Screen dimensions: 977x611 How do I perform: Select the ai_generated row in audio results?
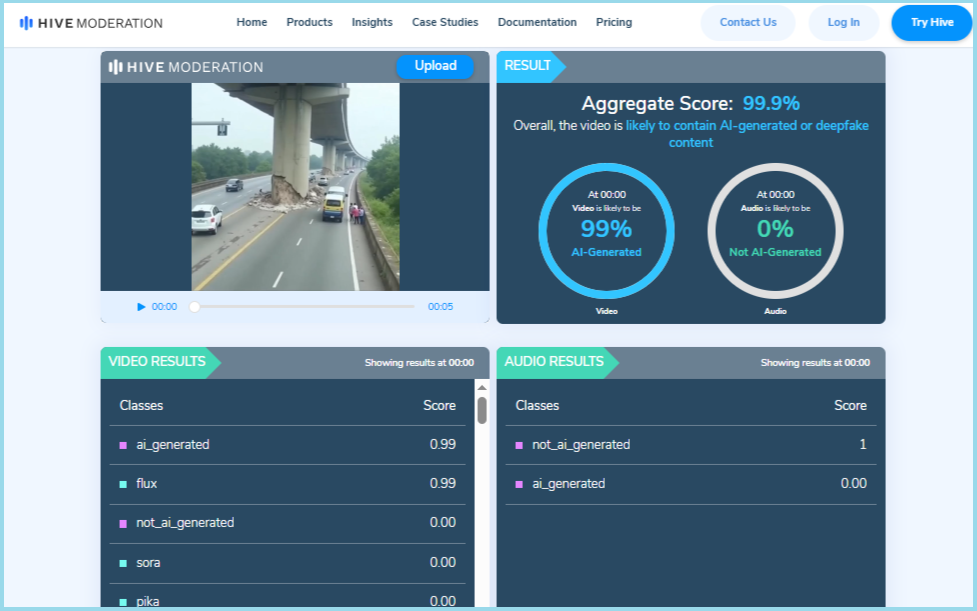tap(690, 484)
